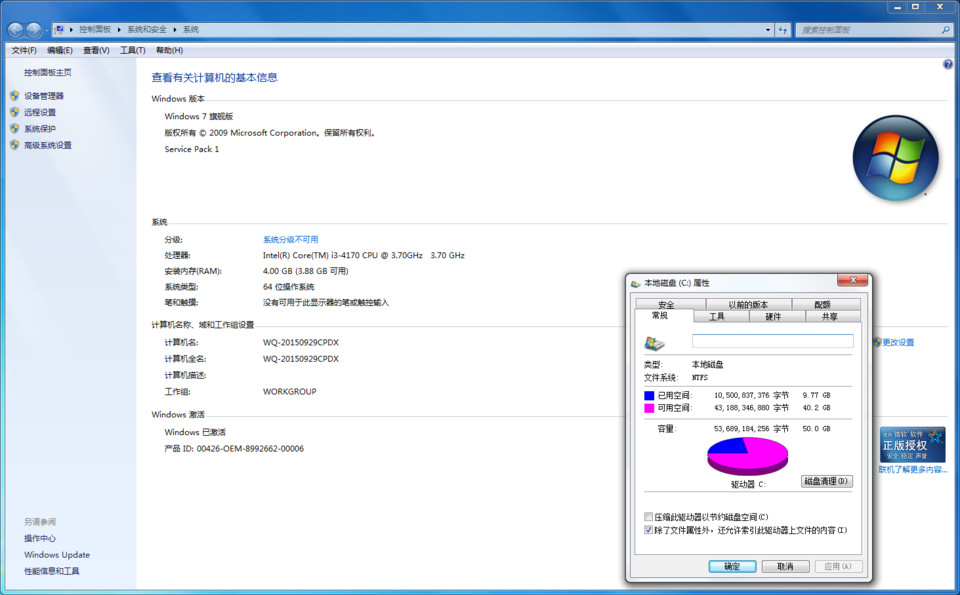
Task: Click the shield icon beside 系统保护
Action: click(15, 129)
